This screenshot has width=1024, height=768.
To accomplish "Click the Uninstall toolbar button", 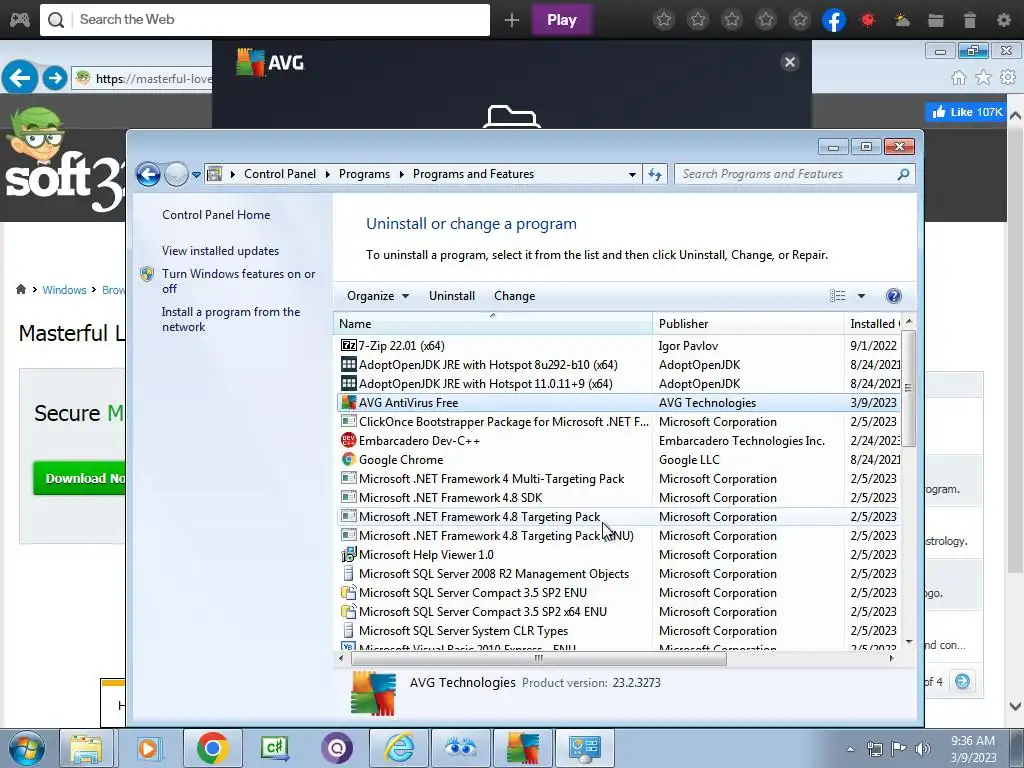I will [452, 296].
